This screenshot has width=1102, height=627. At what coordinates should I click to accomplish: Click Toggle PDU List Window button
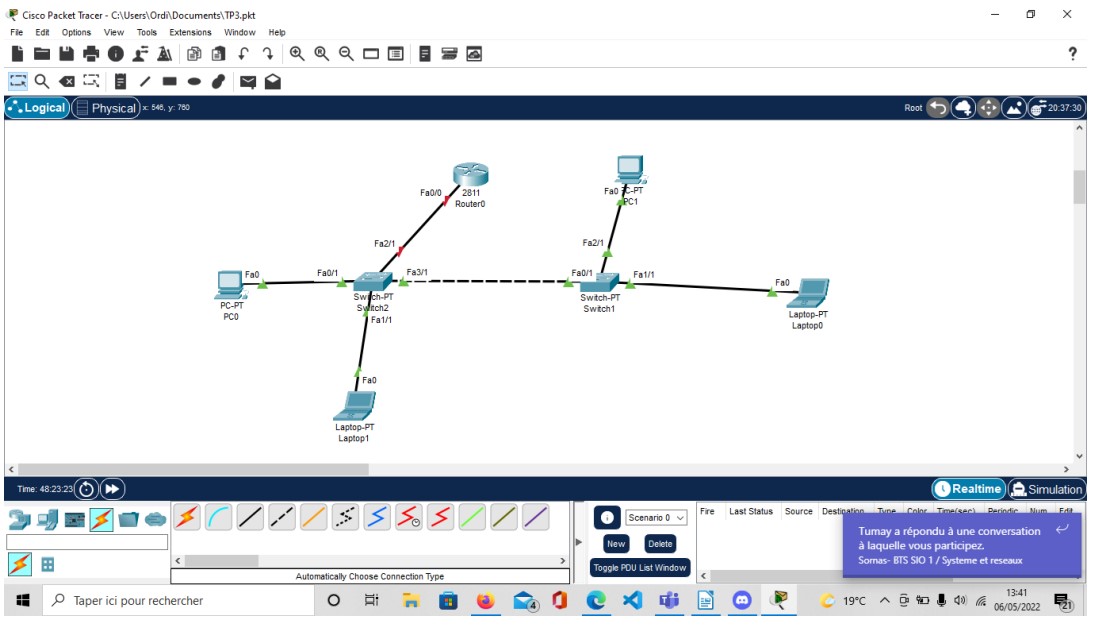(640, 568)
